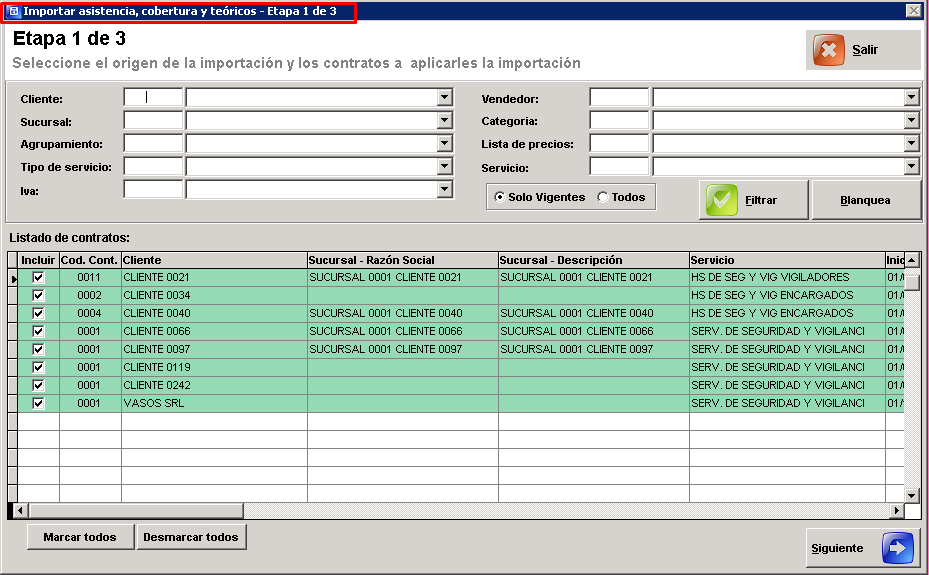Screen dimensions: 929x575
Task: Click the horizontal scrollbar thumb
Action: tap(136, 510)
